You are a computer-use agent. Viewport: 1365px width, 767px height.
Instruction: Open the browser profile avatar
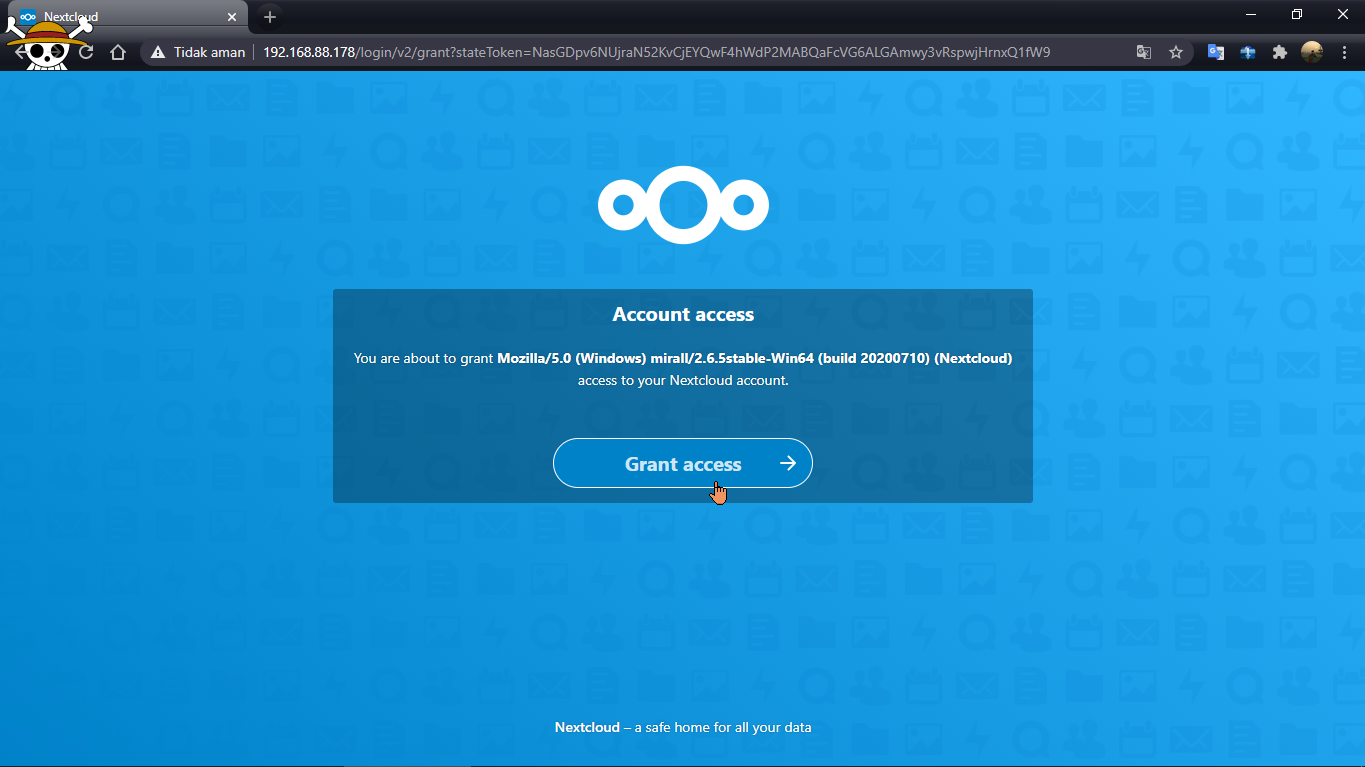pos(1312,52)
